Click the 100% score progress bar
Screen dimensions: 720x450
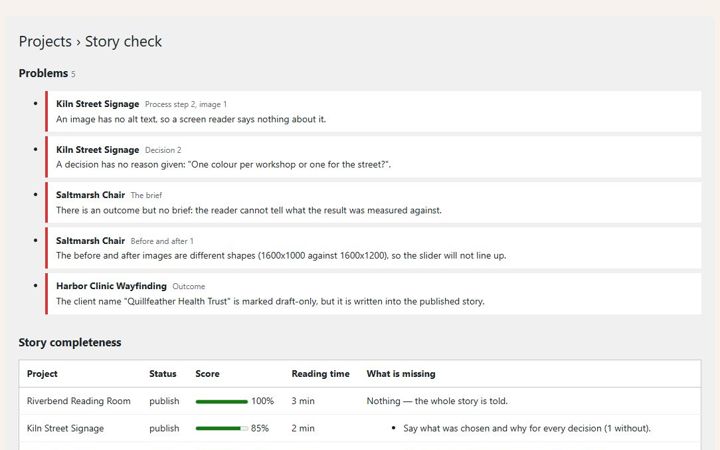(221, 402)
